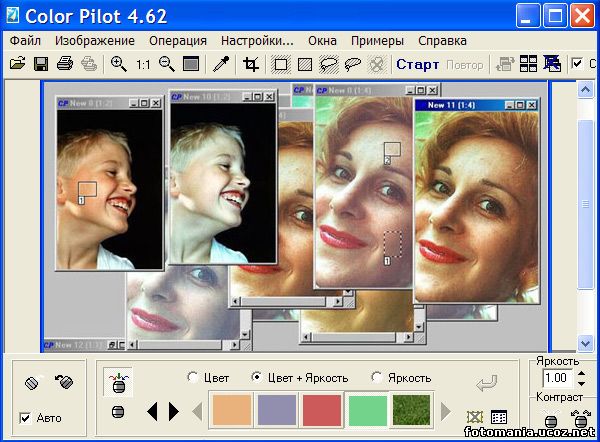Open the greyed-out printer setup icon
This screenshot has height=442, width=600.
pos(89,64)
